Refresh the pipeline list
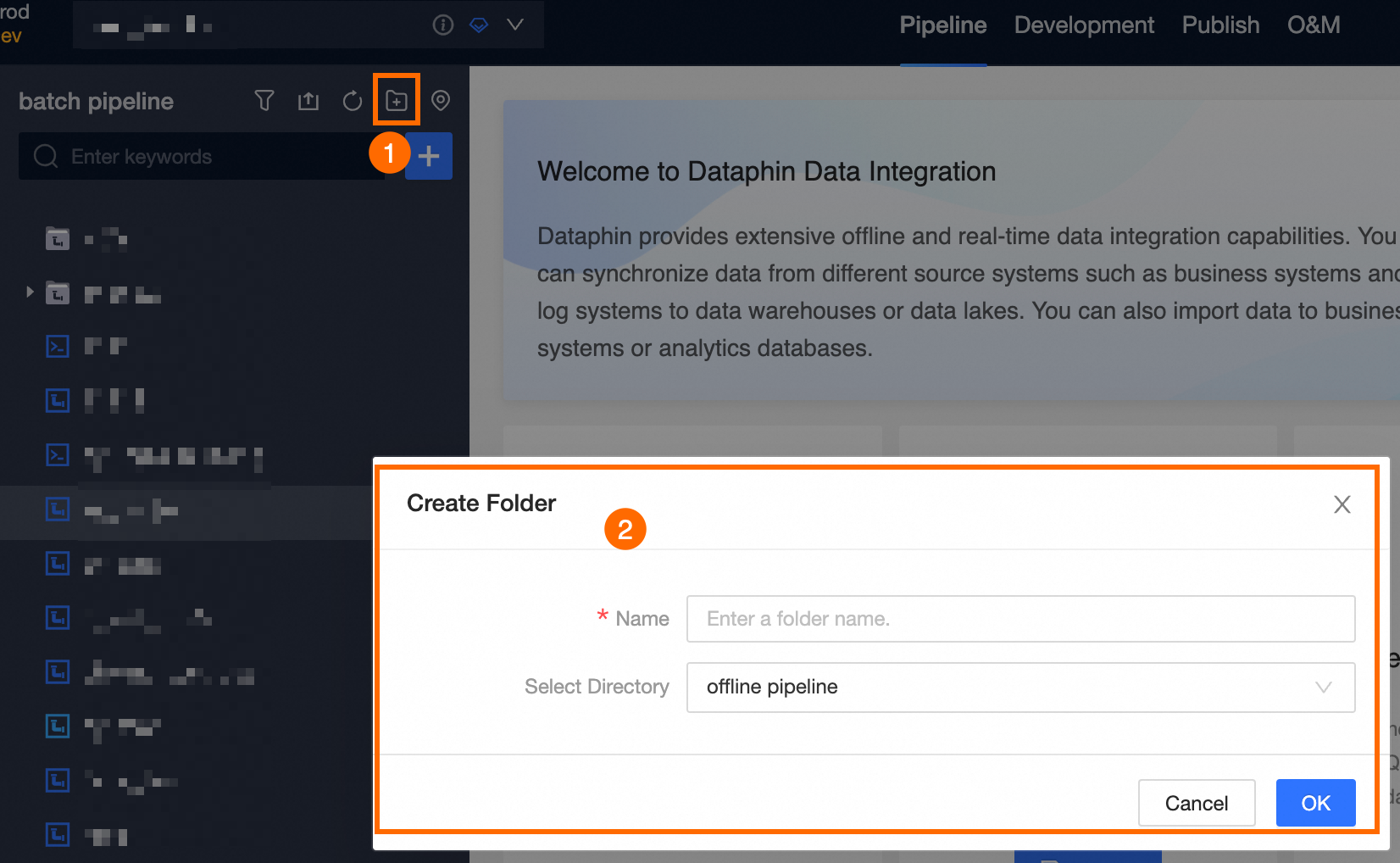The width and height of the screenshot is (1400, 863). pos(352,100)
